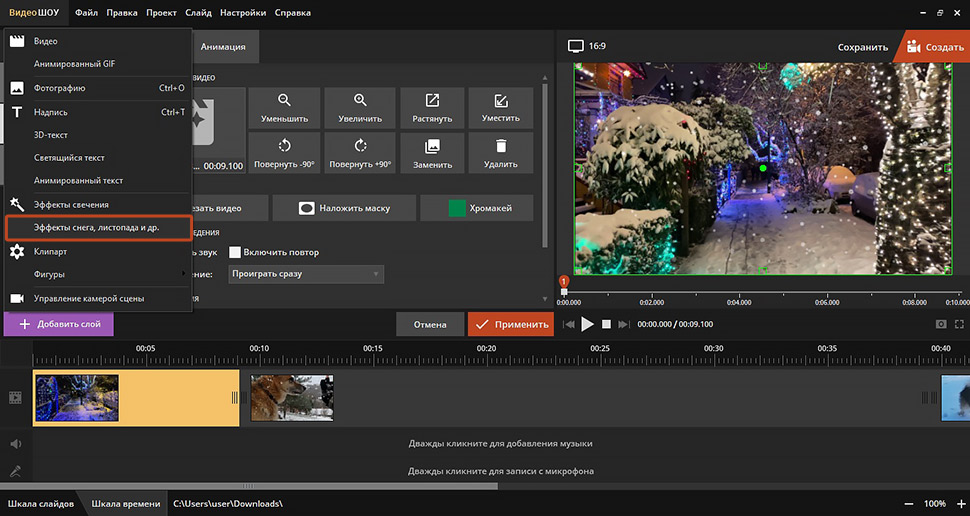Open fullscreen preview icon
This screenshot has height=516, width=970.
[959, 324]
